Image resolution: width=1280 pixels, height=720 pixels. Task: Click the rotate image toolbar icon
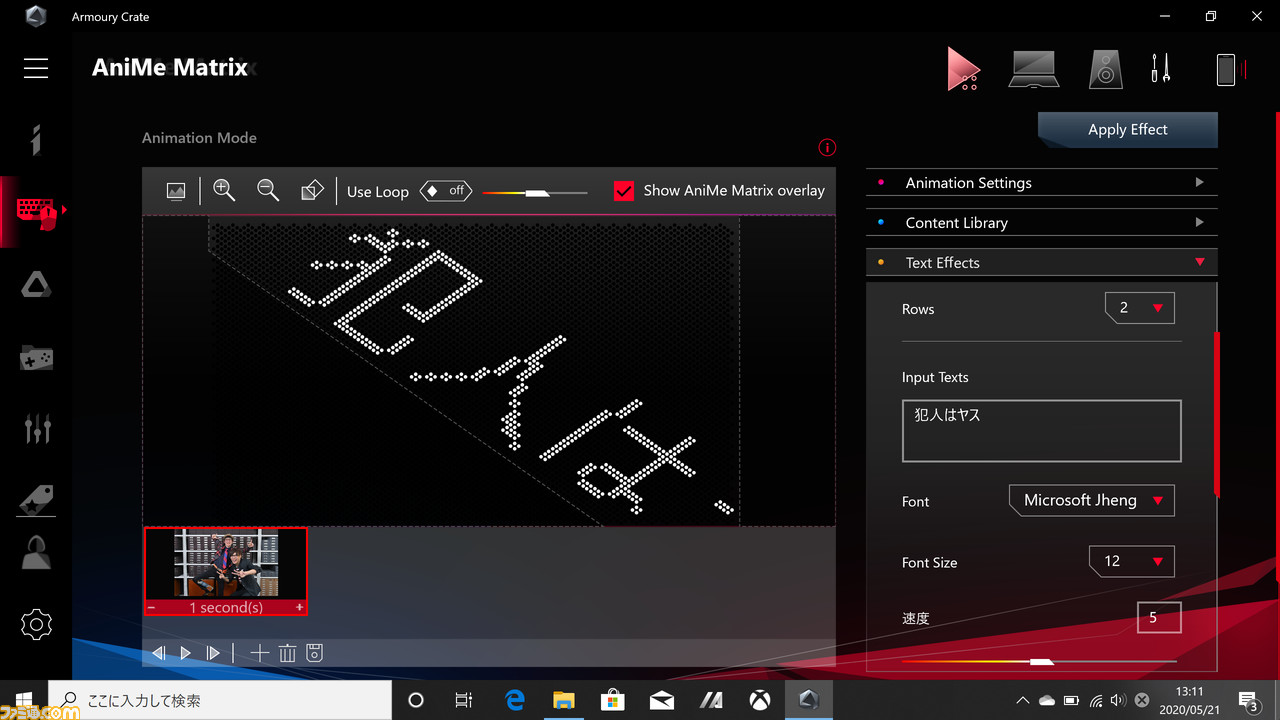[312, 190]
